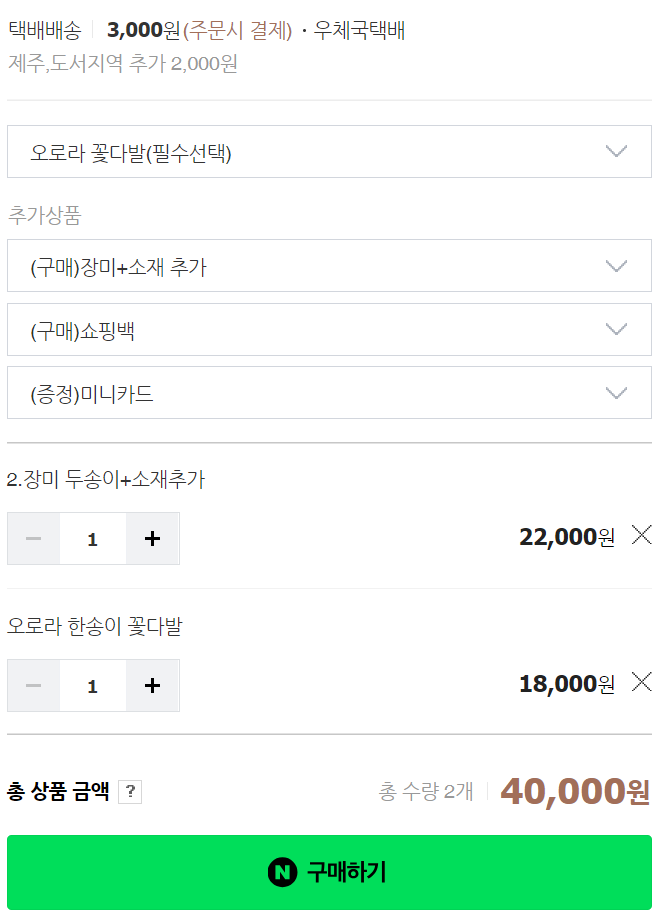Remove the 22,000원 장미 두송이 item

tap(641, 535)
